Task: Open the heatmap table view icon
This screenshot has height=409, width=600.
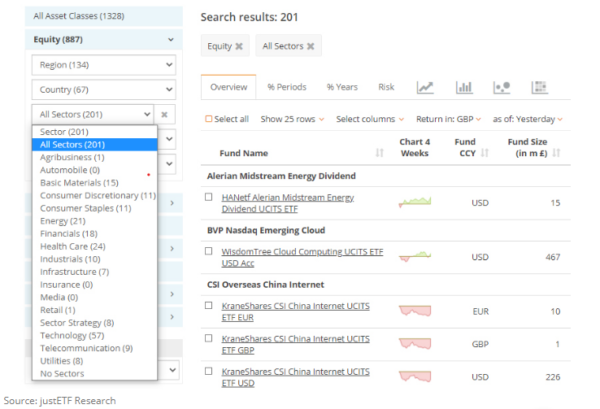Action: [x=540, y=87]
